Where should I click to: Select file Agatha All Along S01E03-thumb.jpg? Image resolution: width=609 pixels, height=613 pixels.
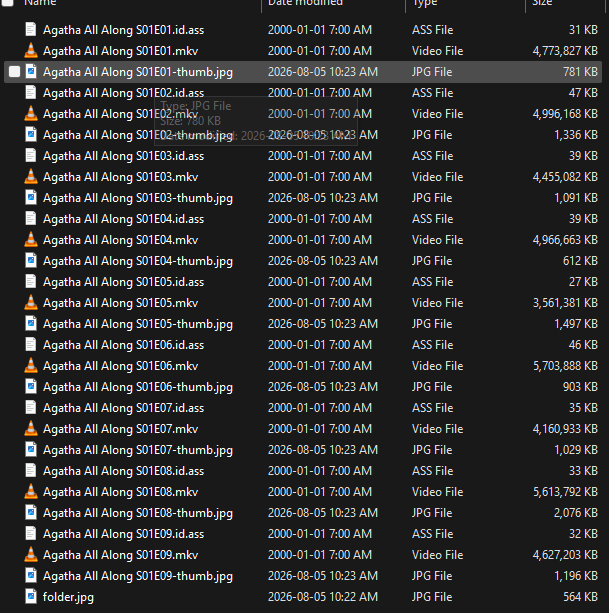pos(138,198)
